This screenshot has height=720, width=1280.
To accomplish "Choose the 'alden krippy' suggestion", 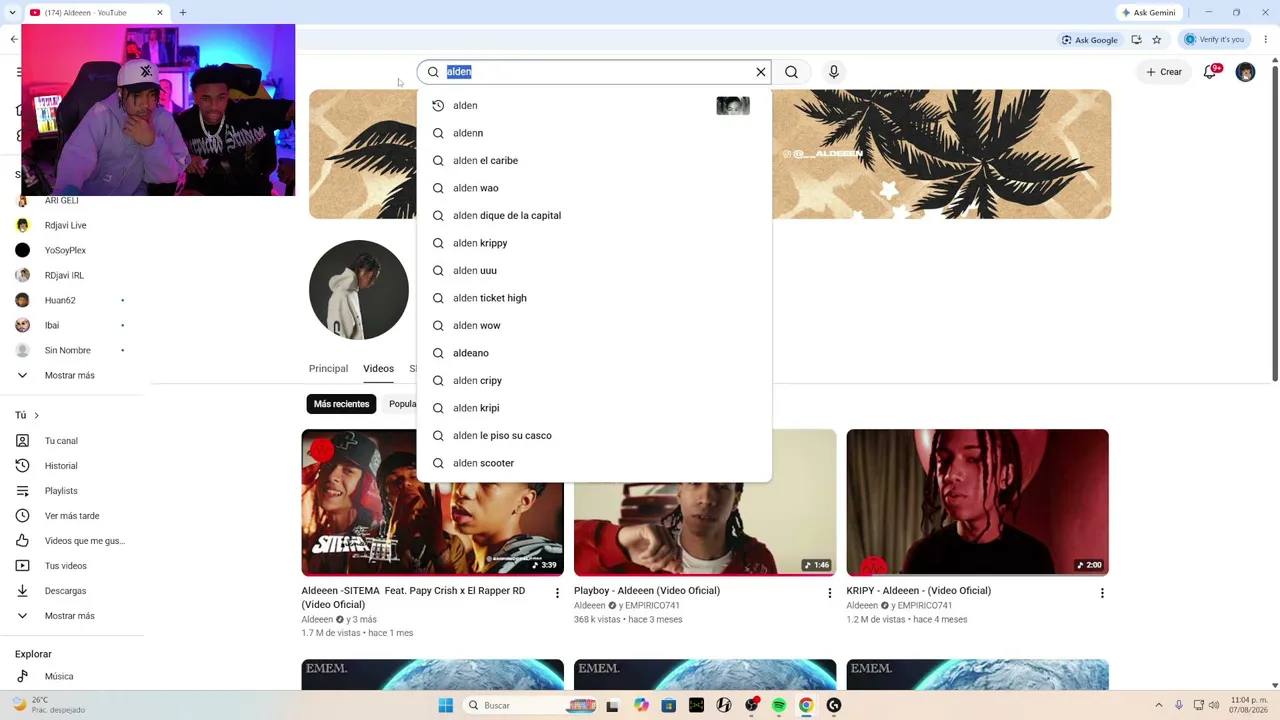I will click(x=594, y=243).
